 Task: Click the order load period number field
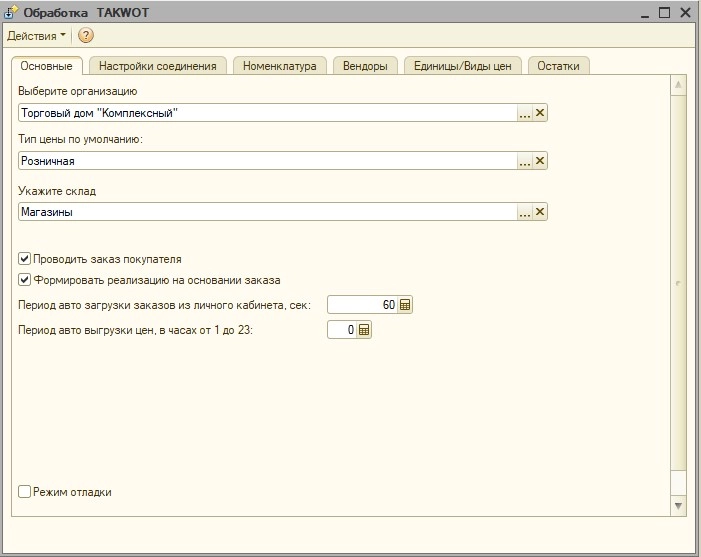362,305
